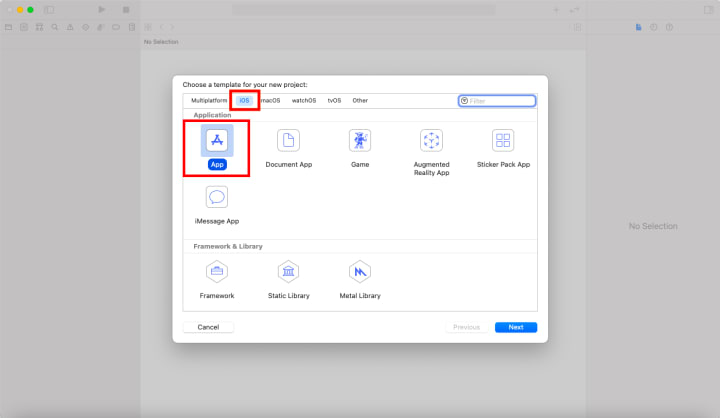The width and height of the screenshot is (720, 418).
Task: Open the Debug navigator
Action: (x=101, y=27)
